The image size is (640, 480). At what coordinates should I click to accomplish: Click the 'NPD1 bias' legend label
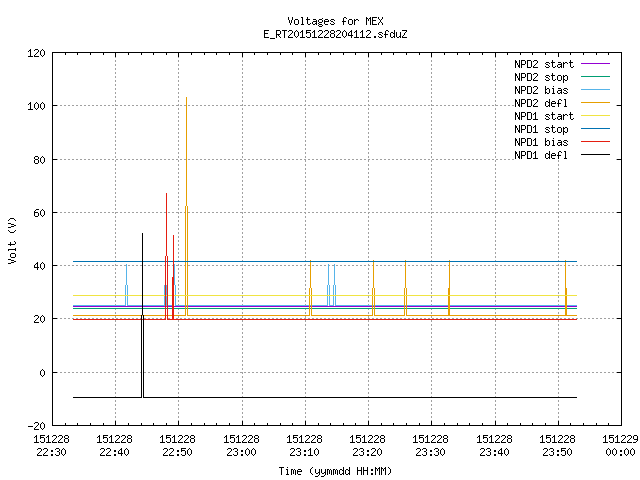[x=541, y=142]
